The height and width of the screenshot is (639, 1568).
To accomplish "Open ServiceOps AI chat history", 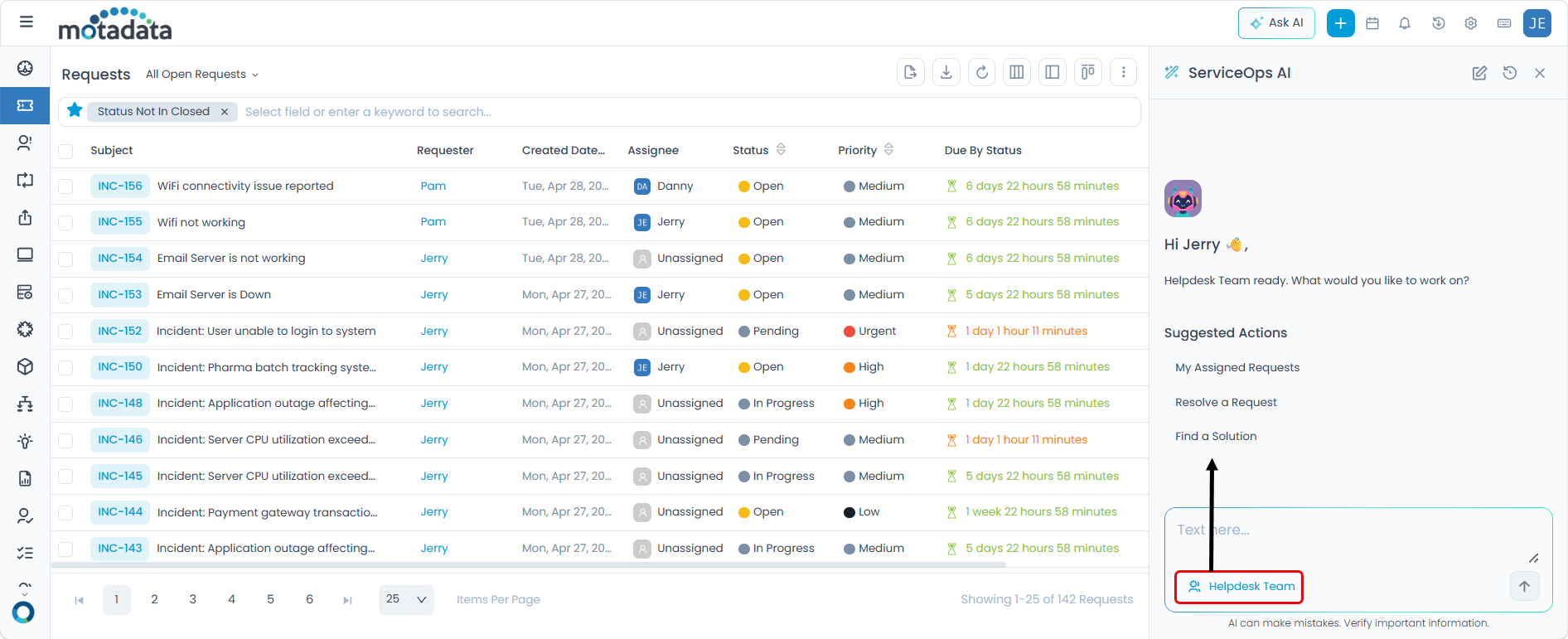I will 1510,73.
